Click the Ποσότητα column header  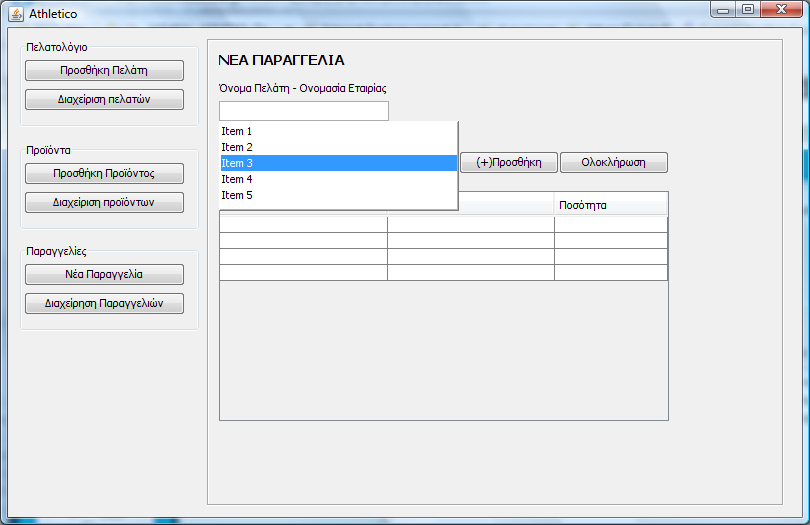[611, 205]
